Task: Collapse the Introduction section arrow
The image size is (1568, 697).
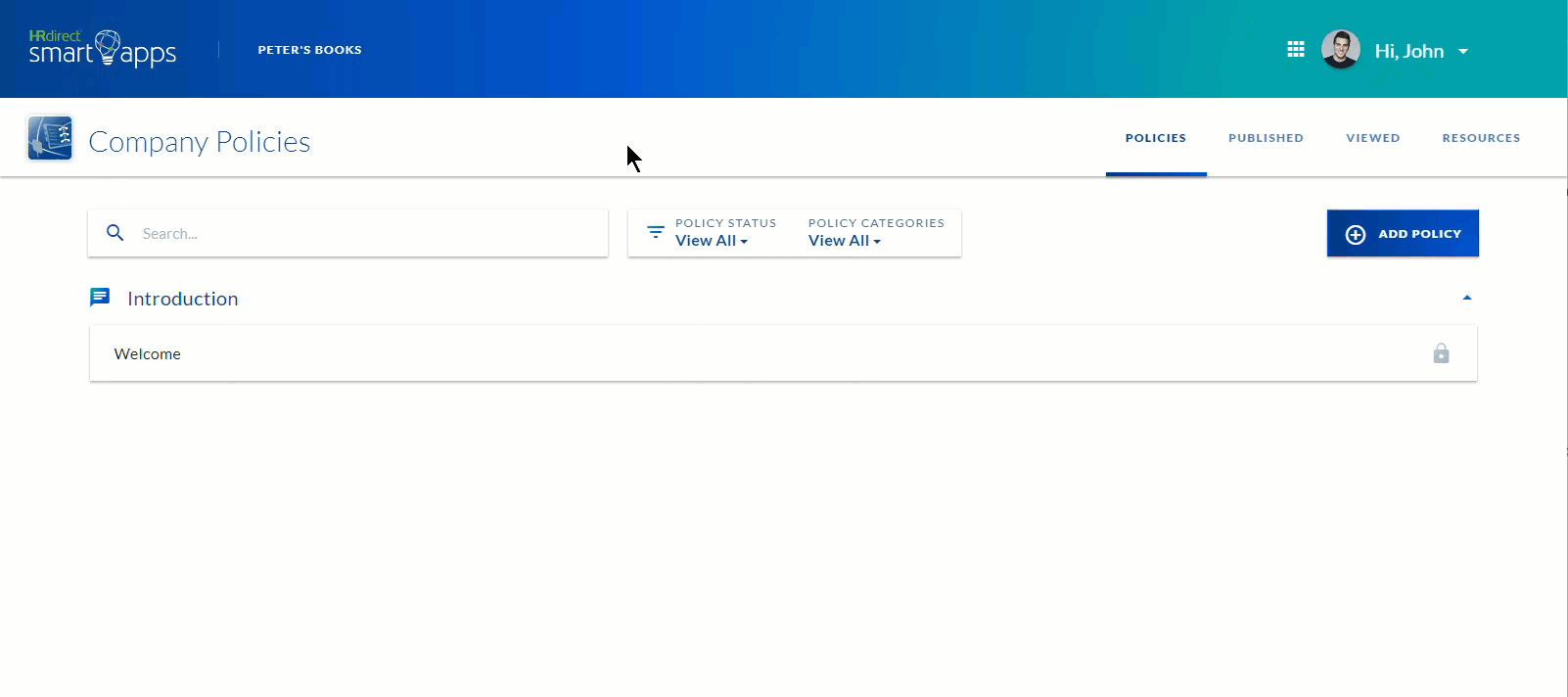Action: (x=1467, y=298)
